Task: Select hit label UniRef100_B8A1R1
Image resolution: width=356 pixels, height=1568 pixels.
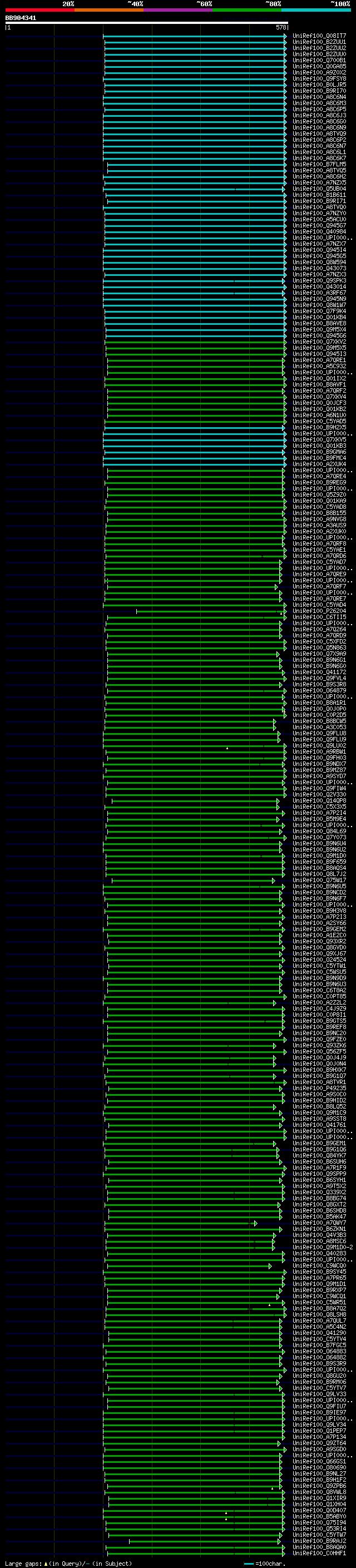Action: click(x=319, y=703)
